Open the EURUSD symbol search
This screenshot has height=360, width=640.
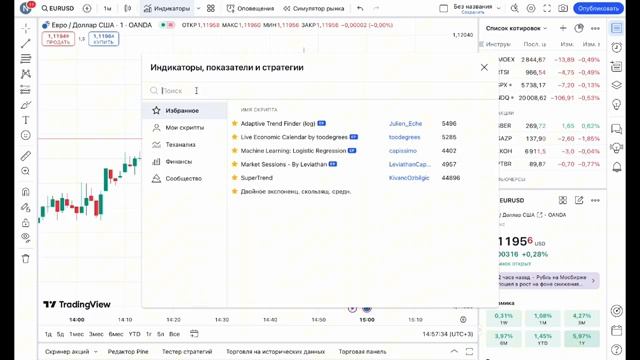[58, 8]
